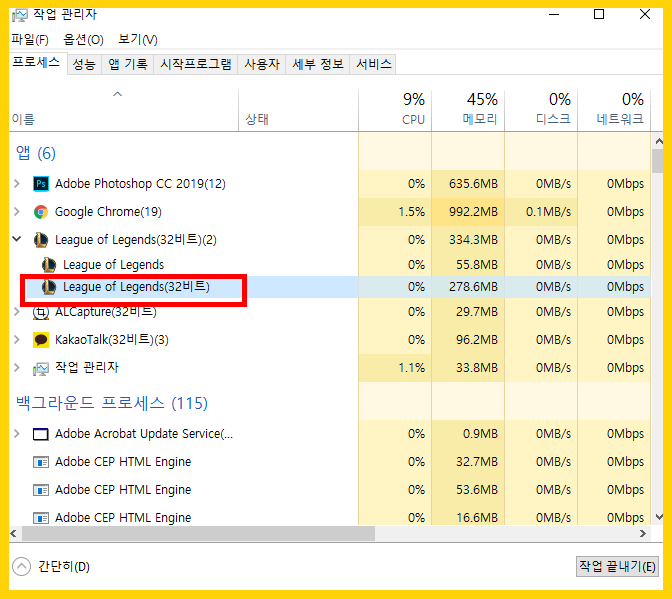Click the sort arrow above 이름 column

point(117,94)
